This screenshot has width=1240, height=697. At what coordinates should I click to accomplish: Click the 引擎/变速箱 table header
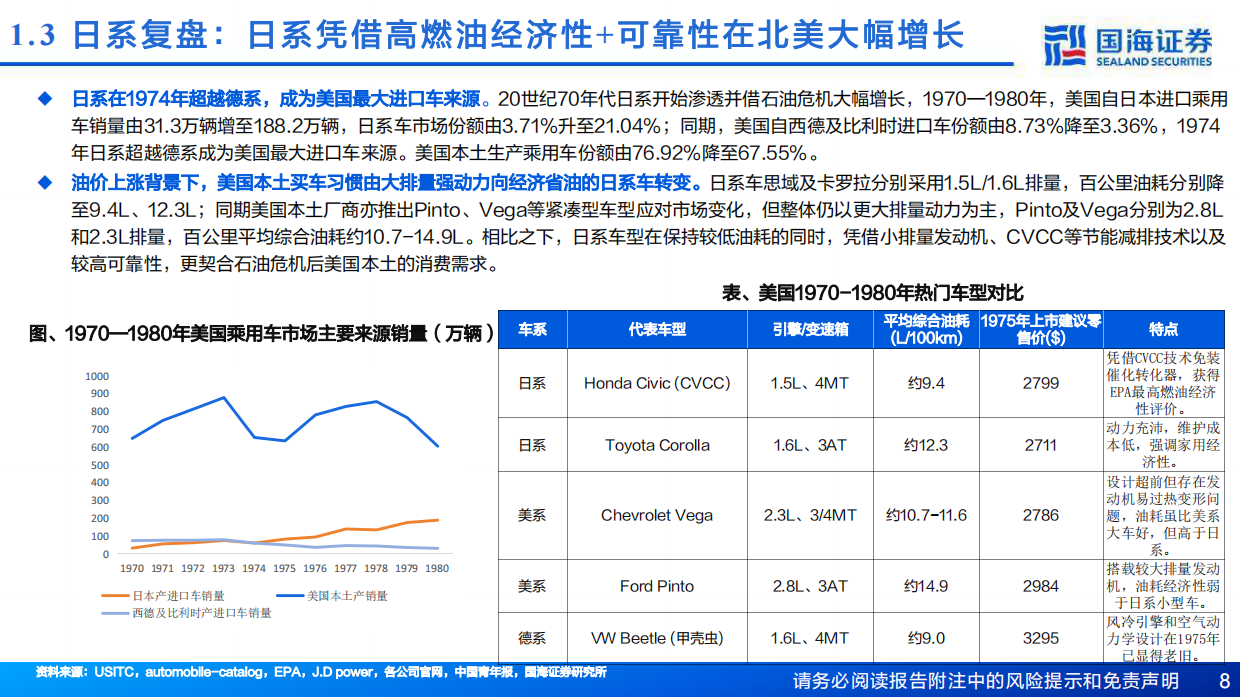click(x=811, y=329)
